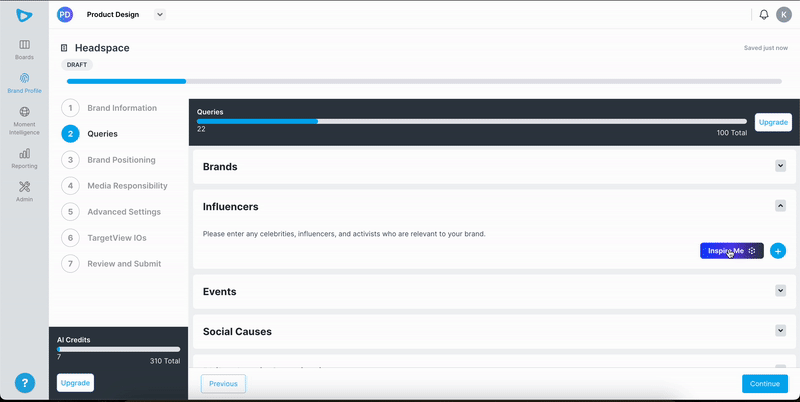The image size is (800, 402).
Task: Click the document icon beside Headspace
Action: (64, 48)
